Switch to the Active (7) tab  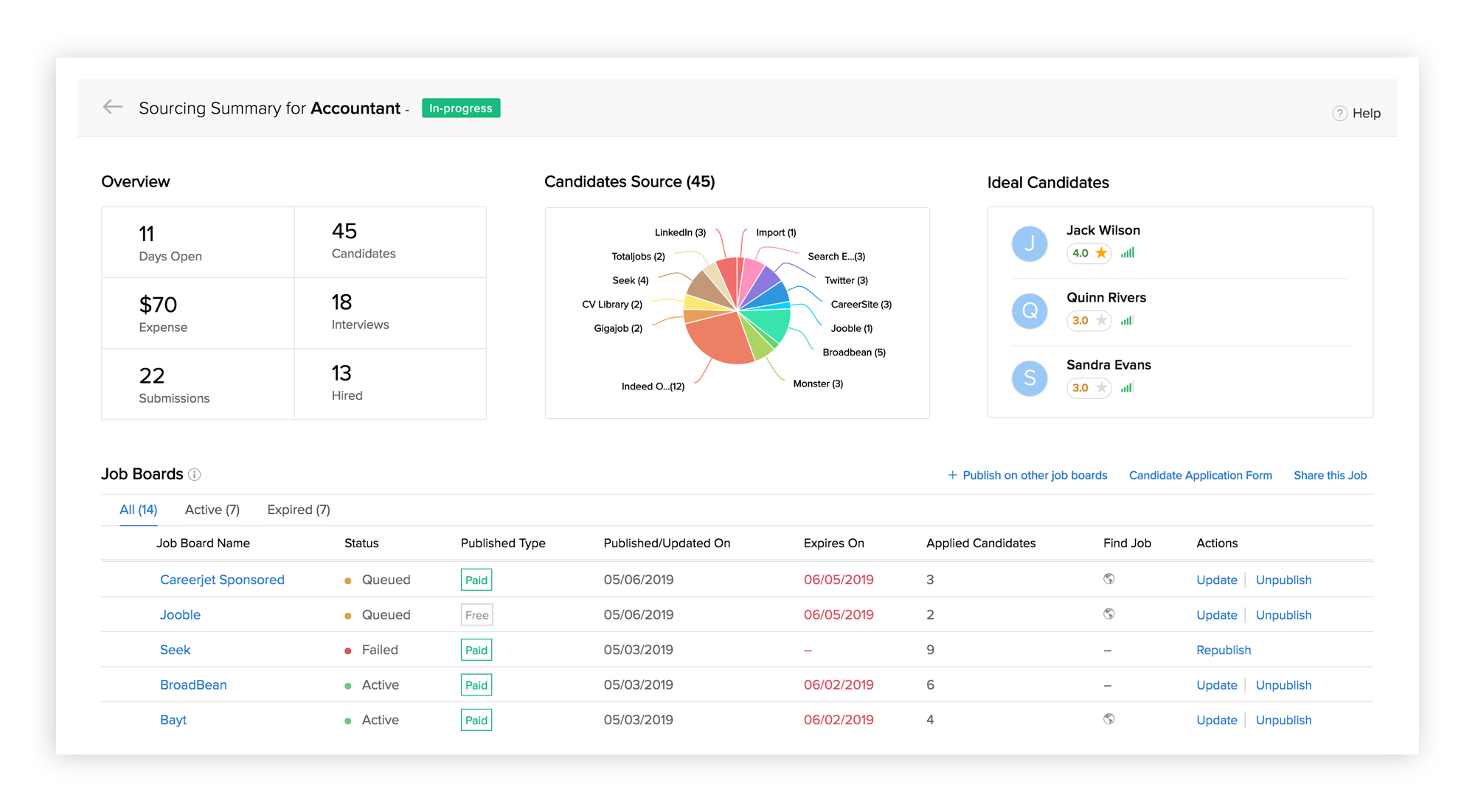tap(212, 510)
